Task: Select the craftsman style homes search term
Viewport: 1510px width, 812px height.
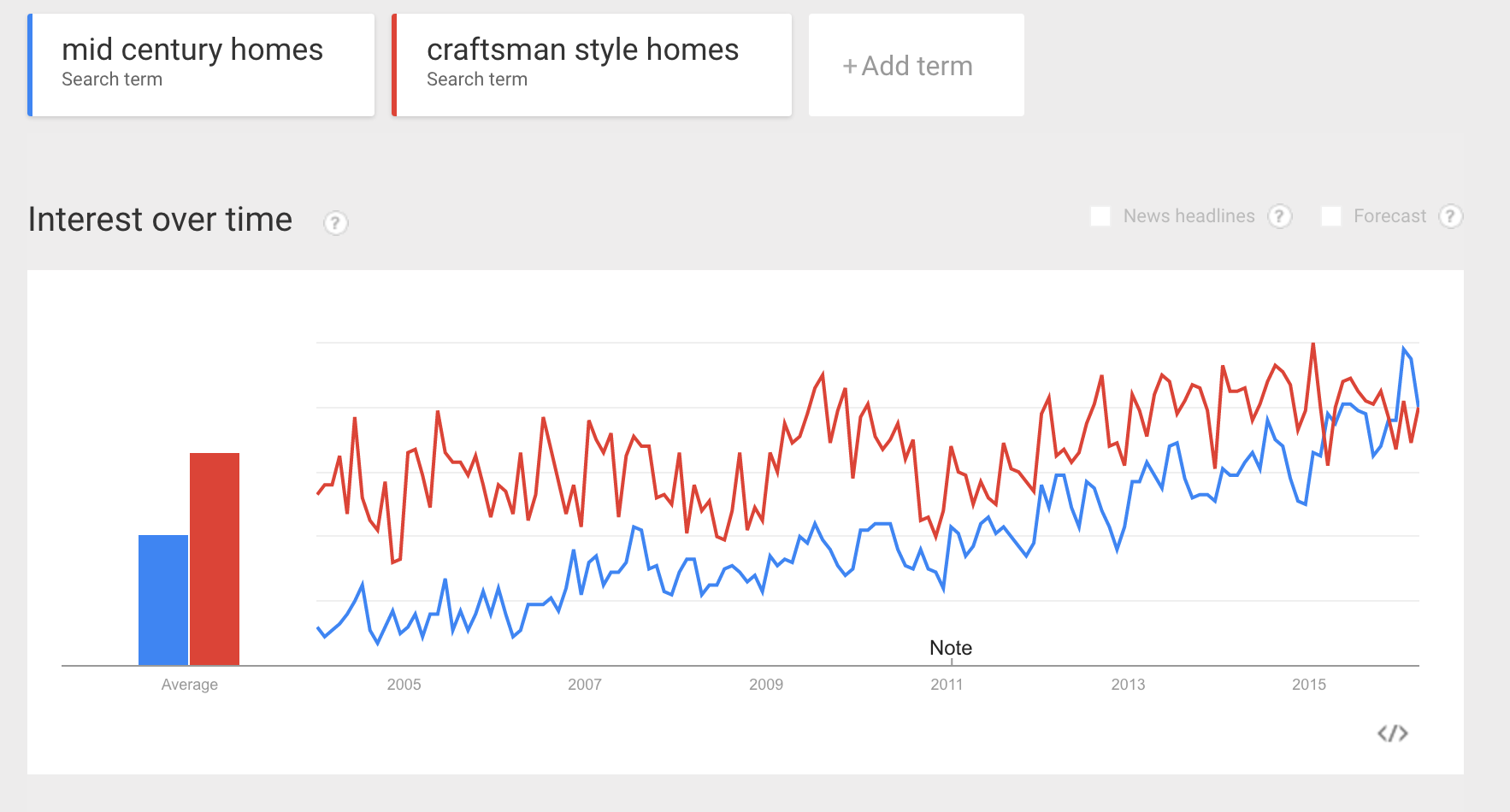Action: pos(592,65)
